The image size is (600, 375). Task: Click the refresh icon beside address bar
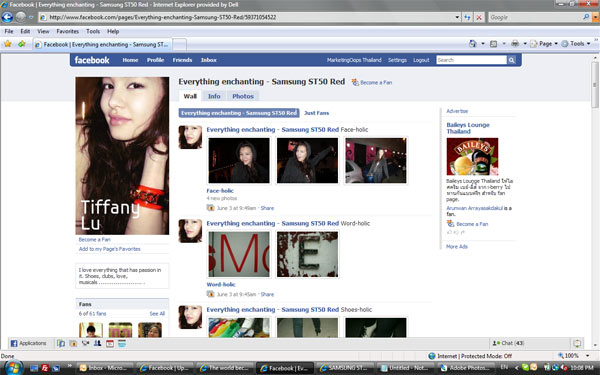click(467, 17)
